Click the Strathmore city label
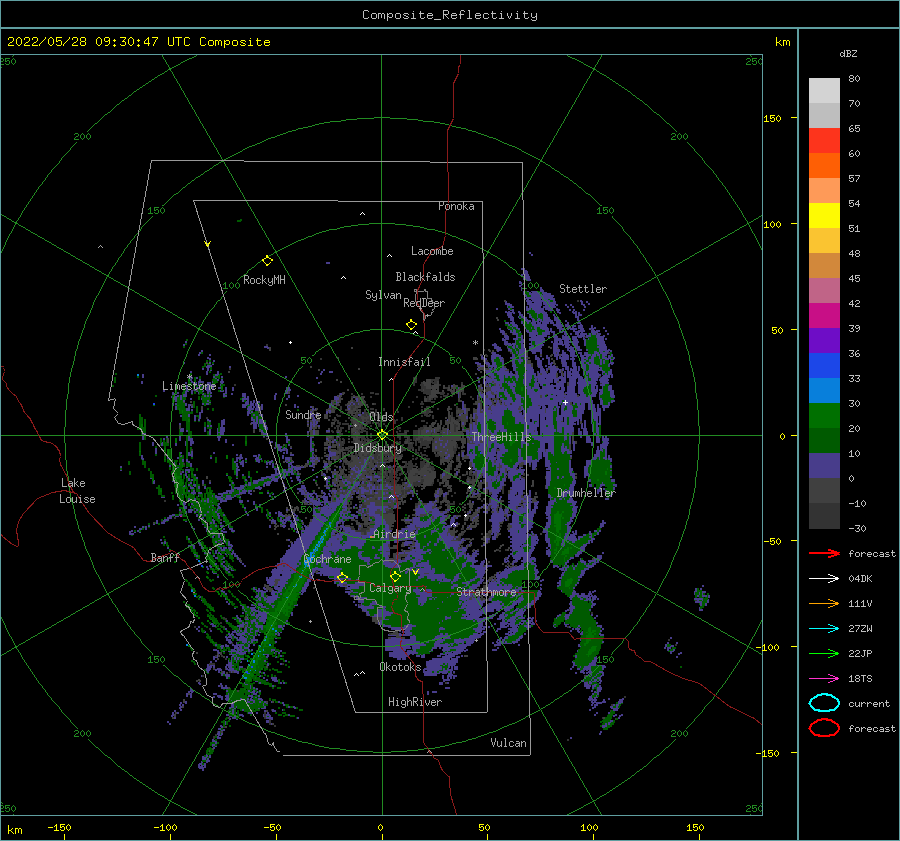 coord(486,592)
